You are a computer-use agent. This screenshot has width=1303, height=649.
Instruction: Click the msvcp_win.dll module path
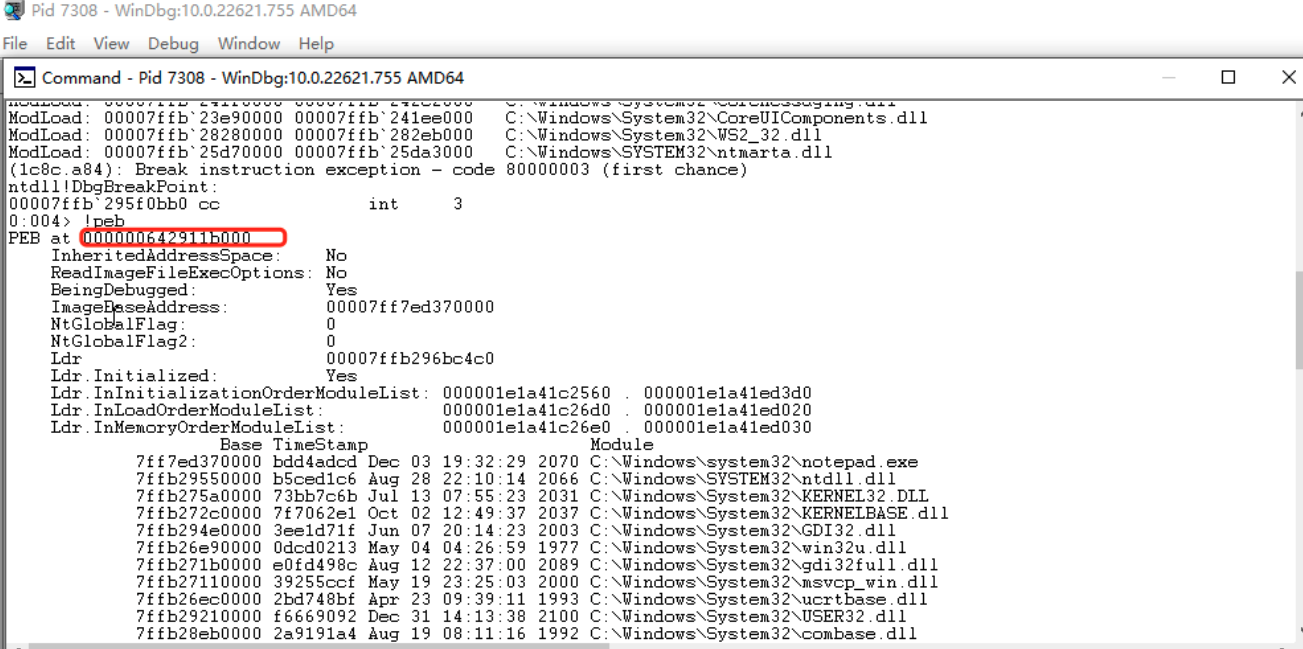click(x=764, y=582)
